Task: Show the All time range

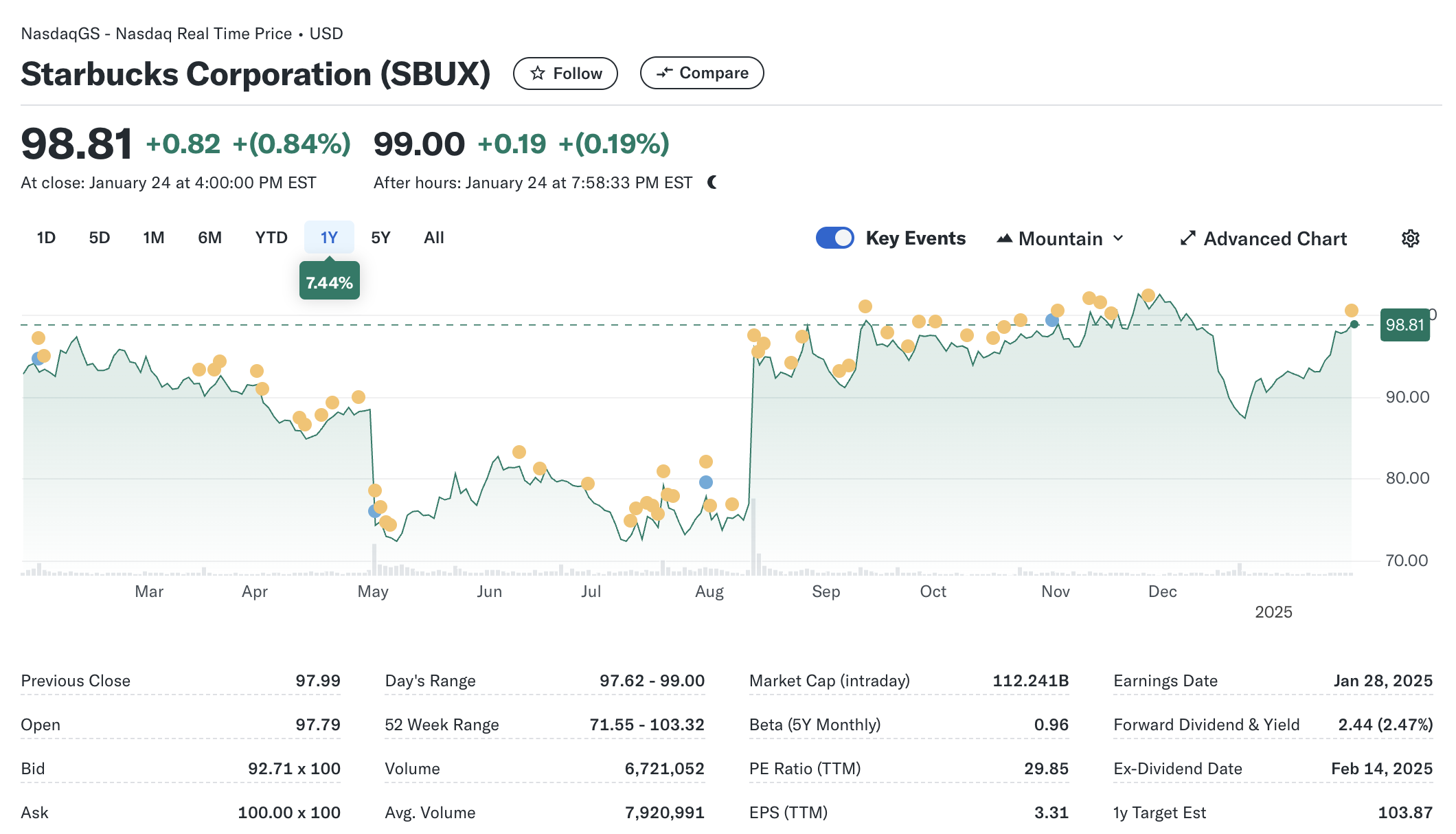Action: [x=434, y=238]
